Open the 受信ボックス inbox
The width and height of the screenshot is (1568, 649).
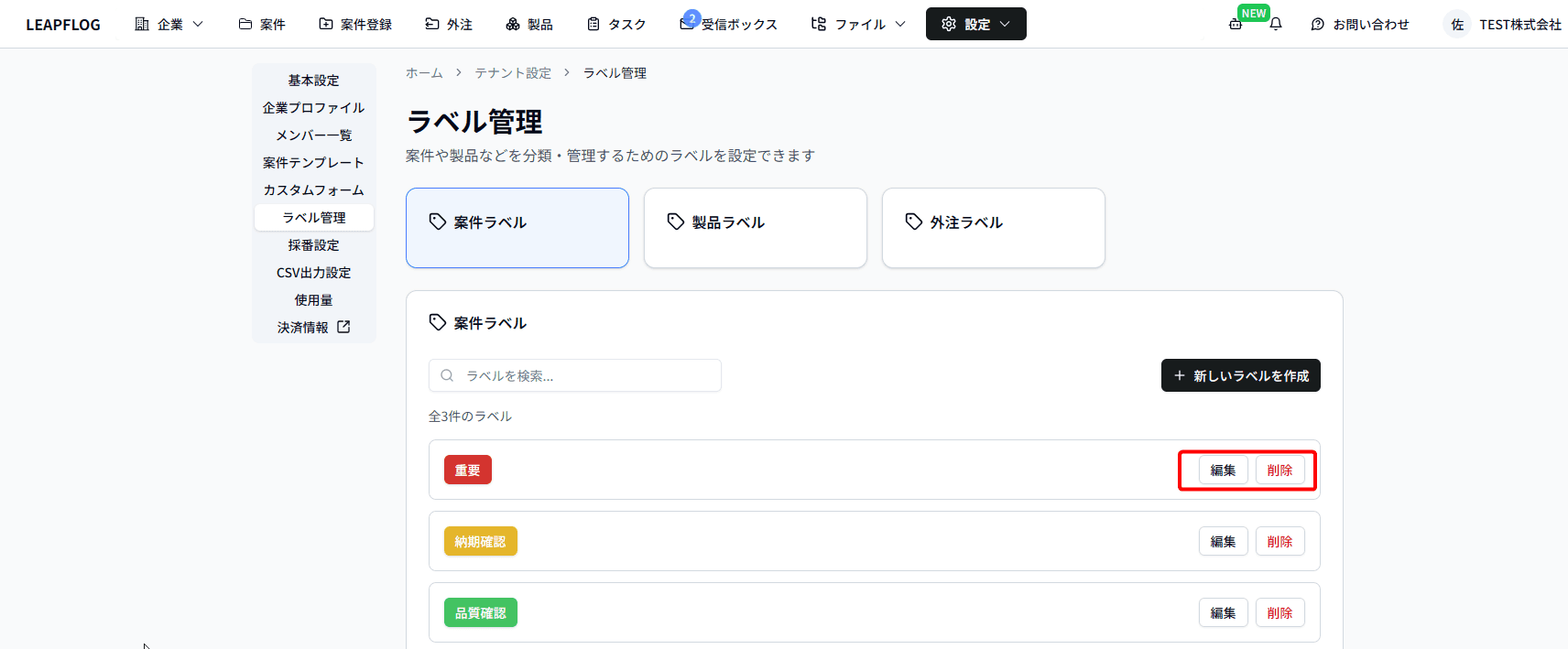729,24
